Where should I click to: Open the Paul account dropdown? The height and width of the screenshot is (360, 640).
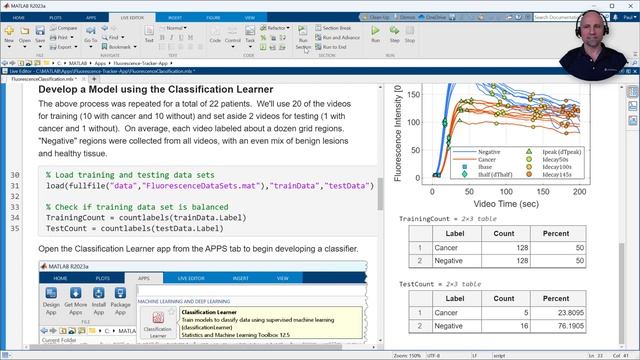629,17
